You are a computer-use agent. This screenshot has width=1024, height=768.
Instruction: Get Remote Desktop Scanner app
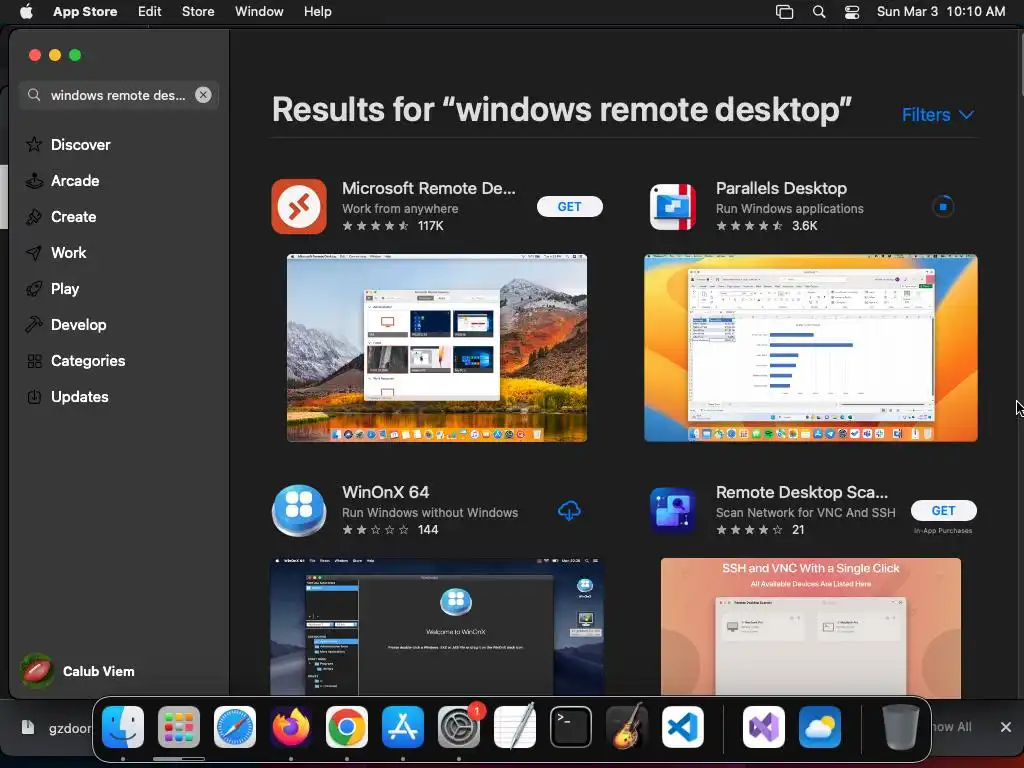(x=943, y=511)
